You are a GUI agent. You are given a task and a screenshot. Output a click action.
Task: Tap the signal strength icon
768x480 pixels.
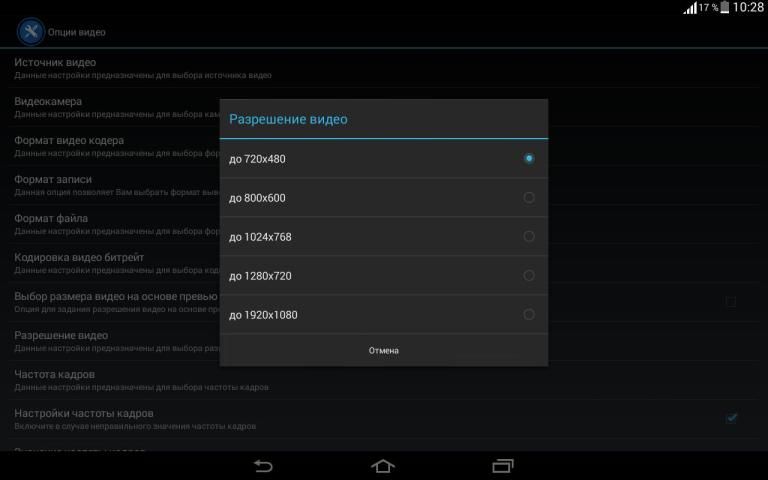click(690, 8)
